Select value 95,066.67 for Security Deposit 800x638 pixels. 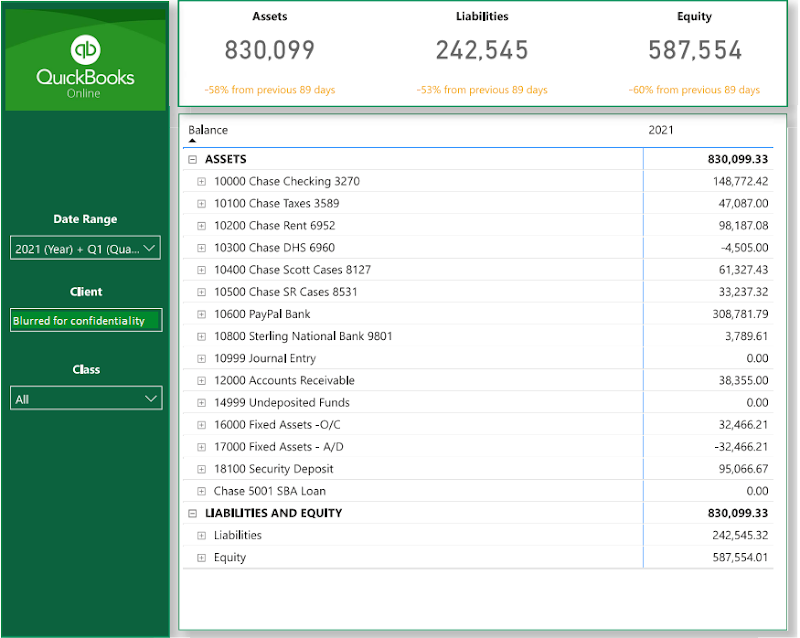pos(743,469)
